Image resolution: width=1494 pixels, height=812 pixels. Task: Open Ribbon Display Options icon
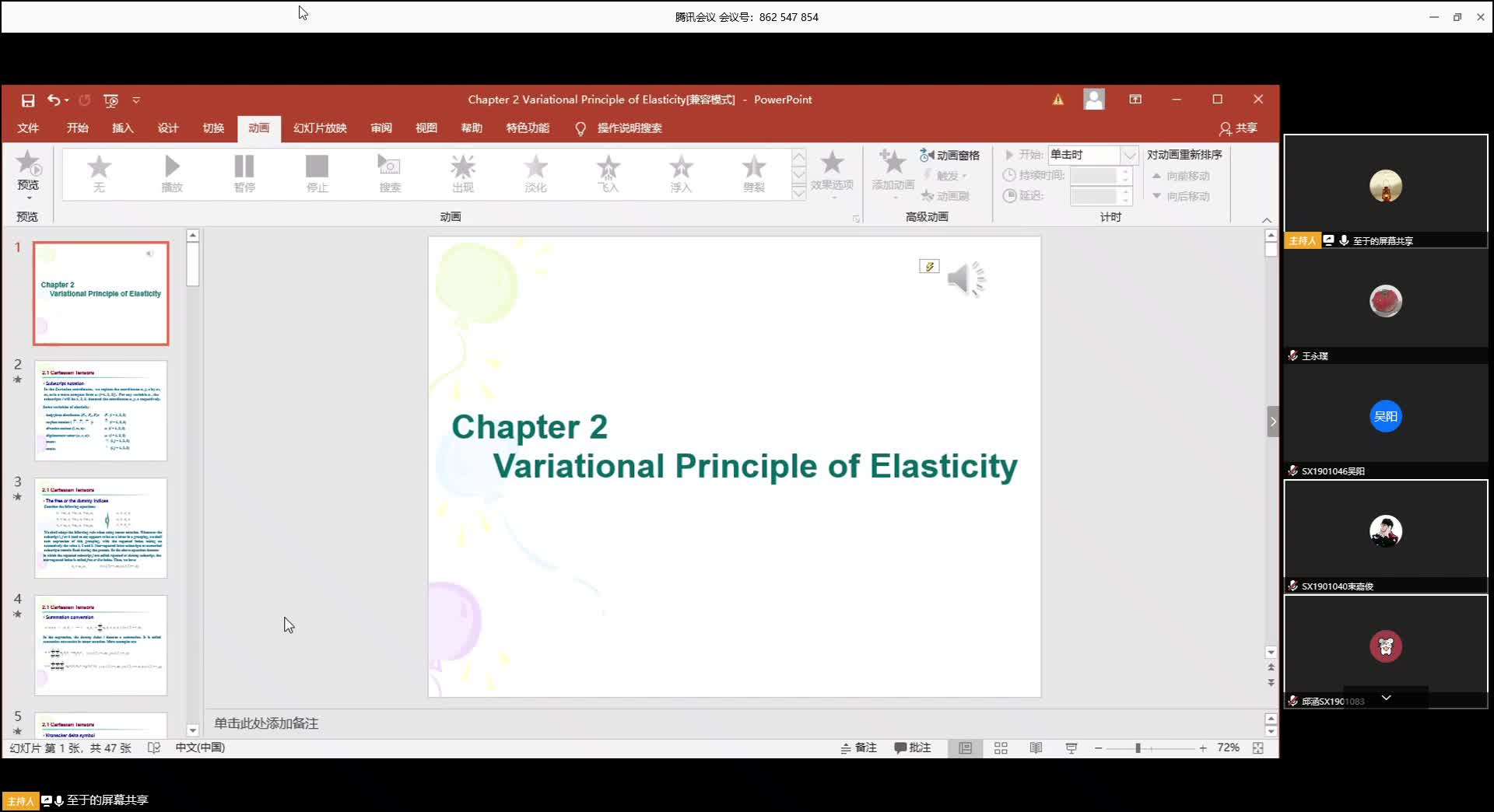pos(1135,100)
